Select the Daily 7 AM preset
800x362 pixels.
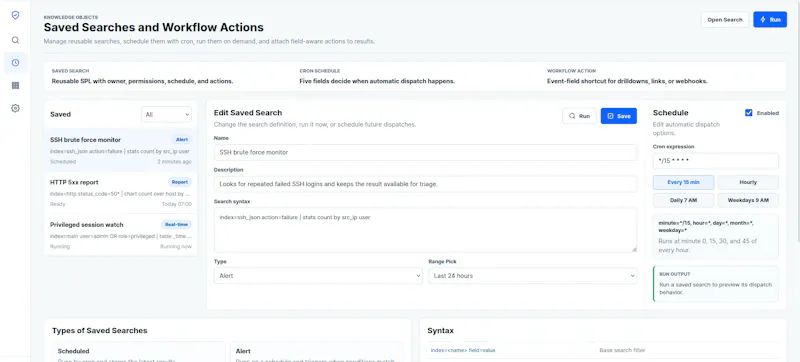click(683, 200)
